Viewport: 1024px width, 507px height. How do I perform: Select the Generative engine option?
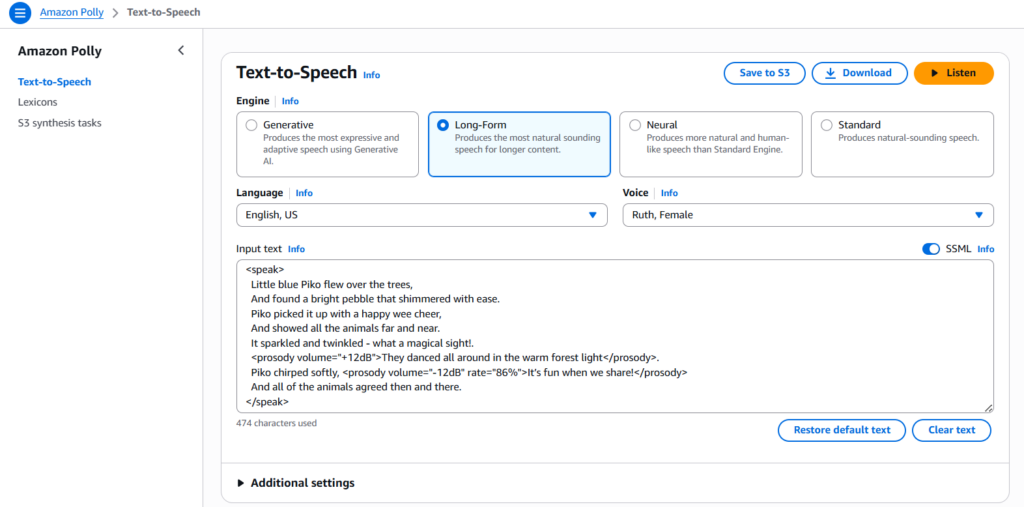(252, 126)
